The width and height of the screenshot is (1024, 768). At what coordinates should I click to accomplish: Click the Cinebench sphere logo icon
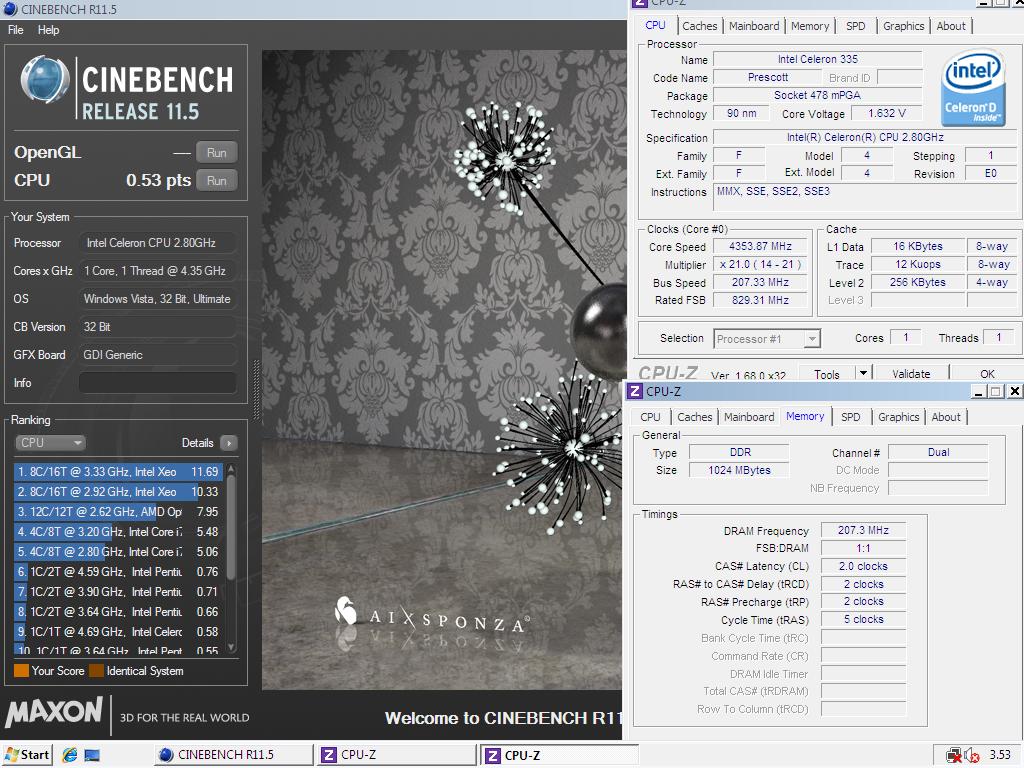coord(44,80)
